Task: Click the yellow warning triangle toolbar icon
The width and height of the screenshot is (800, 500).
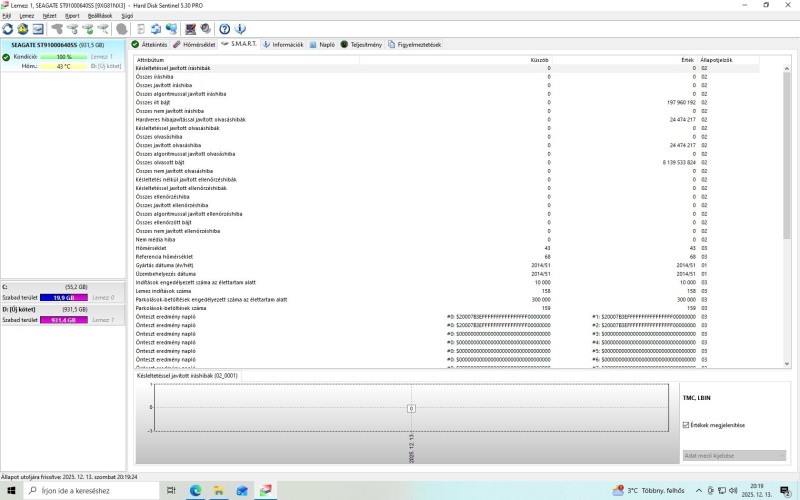Action: [23, 29]
